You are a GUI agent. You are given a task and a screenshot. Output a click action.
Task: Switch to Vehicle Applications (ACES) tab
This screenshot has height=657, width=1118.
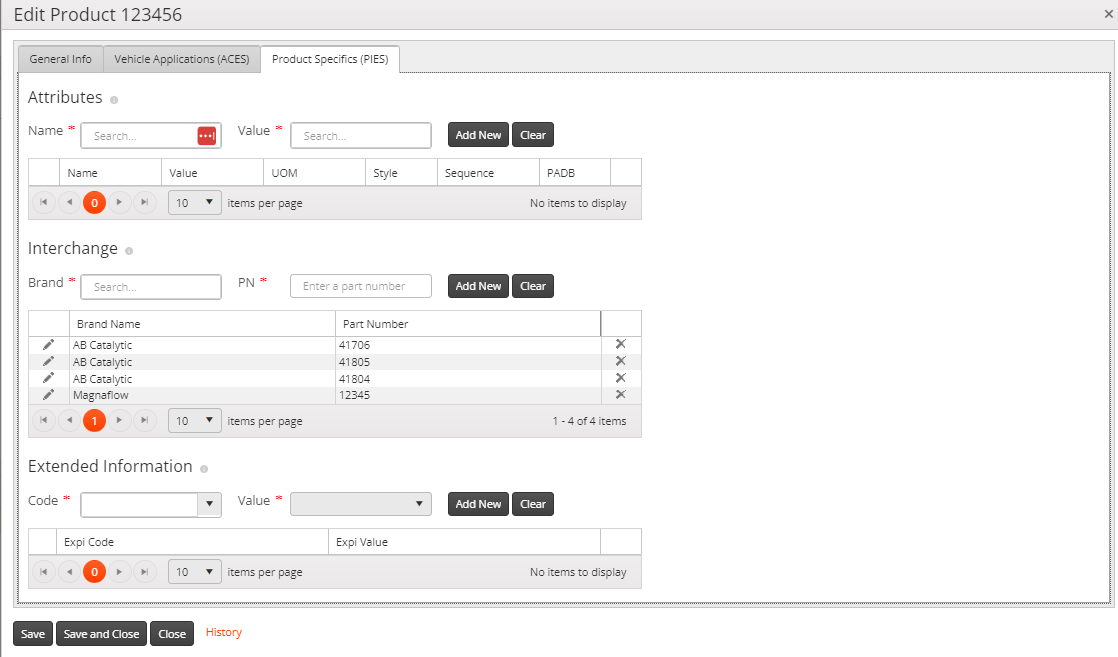(x=182, y=59)
